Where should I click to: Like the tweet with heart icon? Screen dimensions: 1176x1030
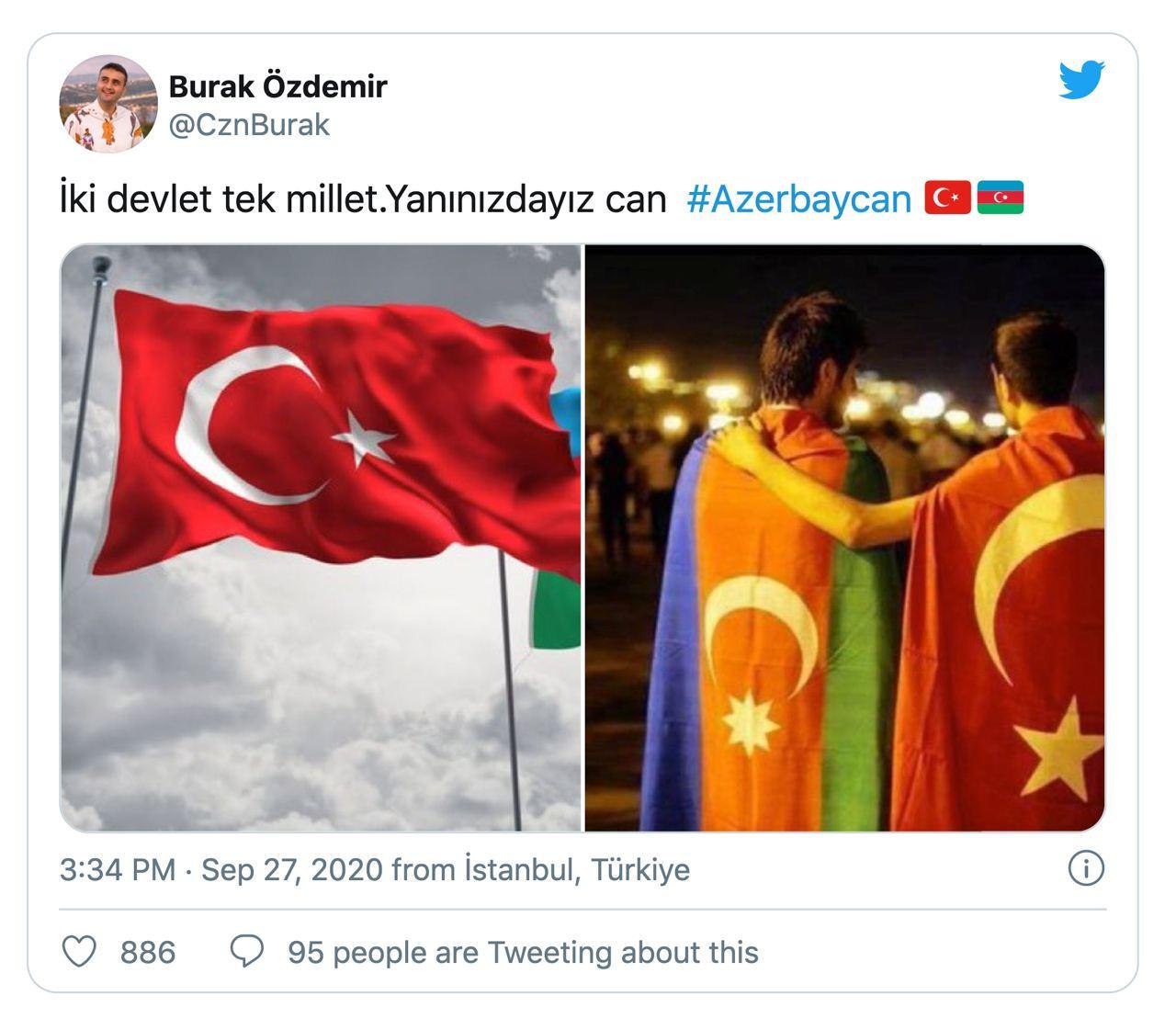[78, 952]
